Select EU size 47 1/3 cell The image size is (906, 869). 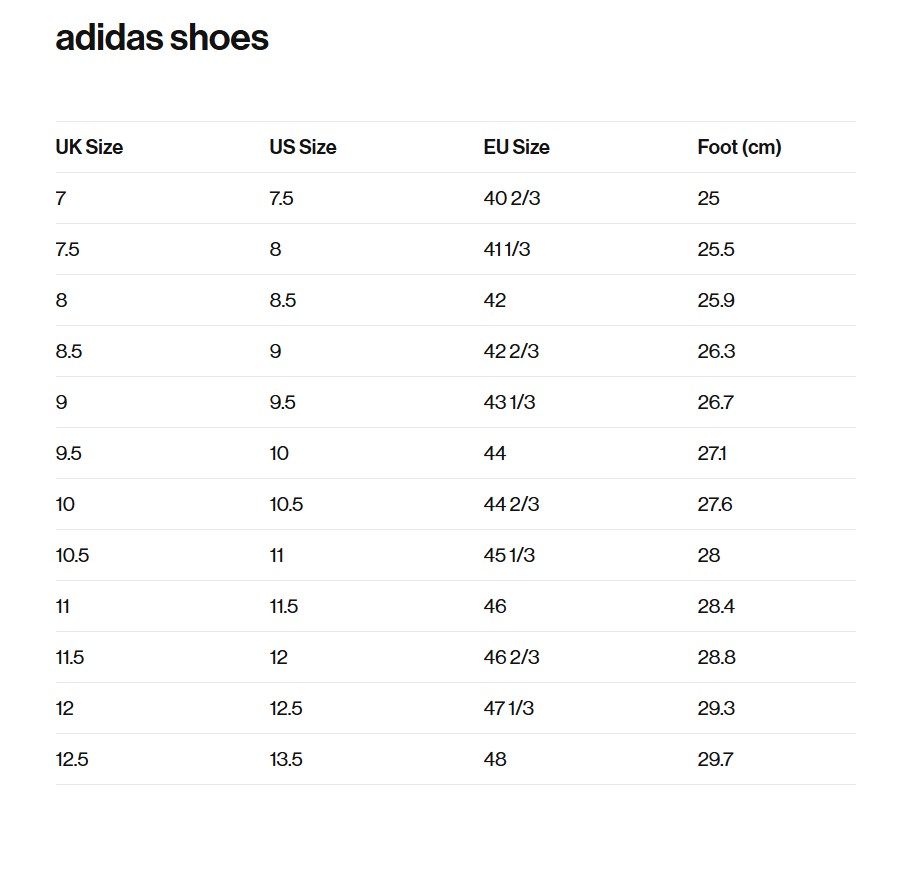point(508,708)
